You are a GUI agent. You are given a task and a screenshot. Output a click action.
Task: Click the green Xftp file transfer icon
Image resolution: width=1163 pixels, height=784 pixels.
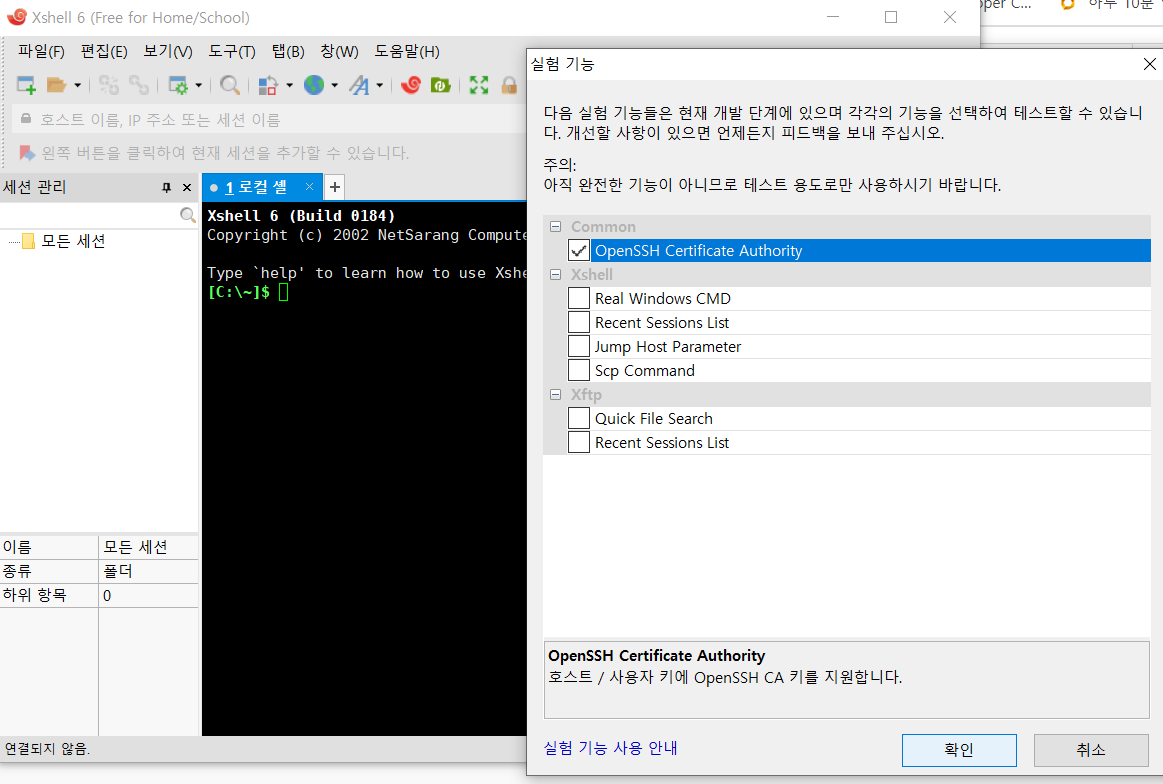441,85
